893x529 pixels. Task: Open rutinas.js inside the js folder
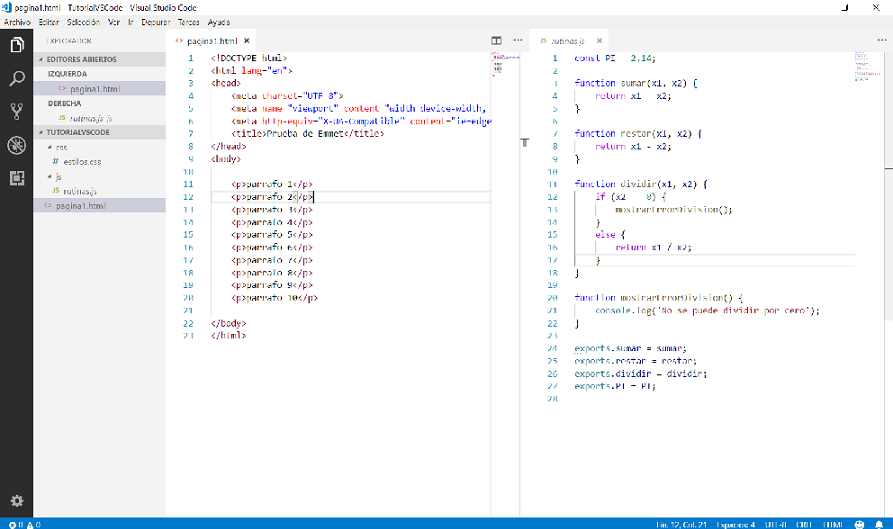(x=100, y=191)
